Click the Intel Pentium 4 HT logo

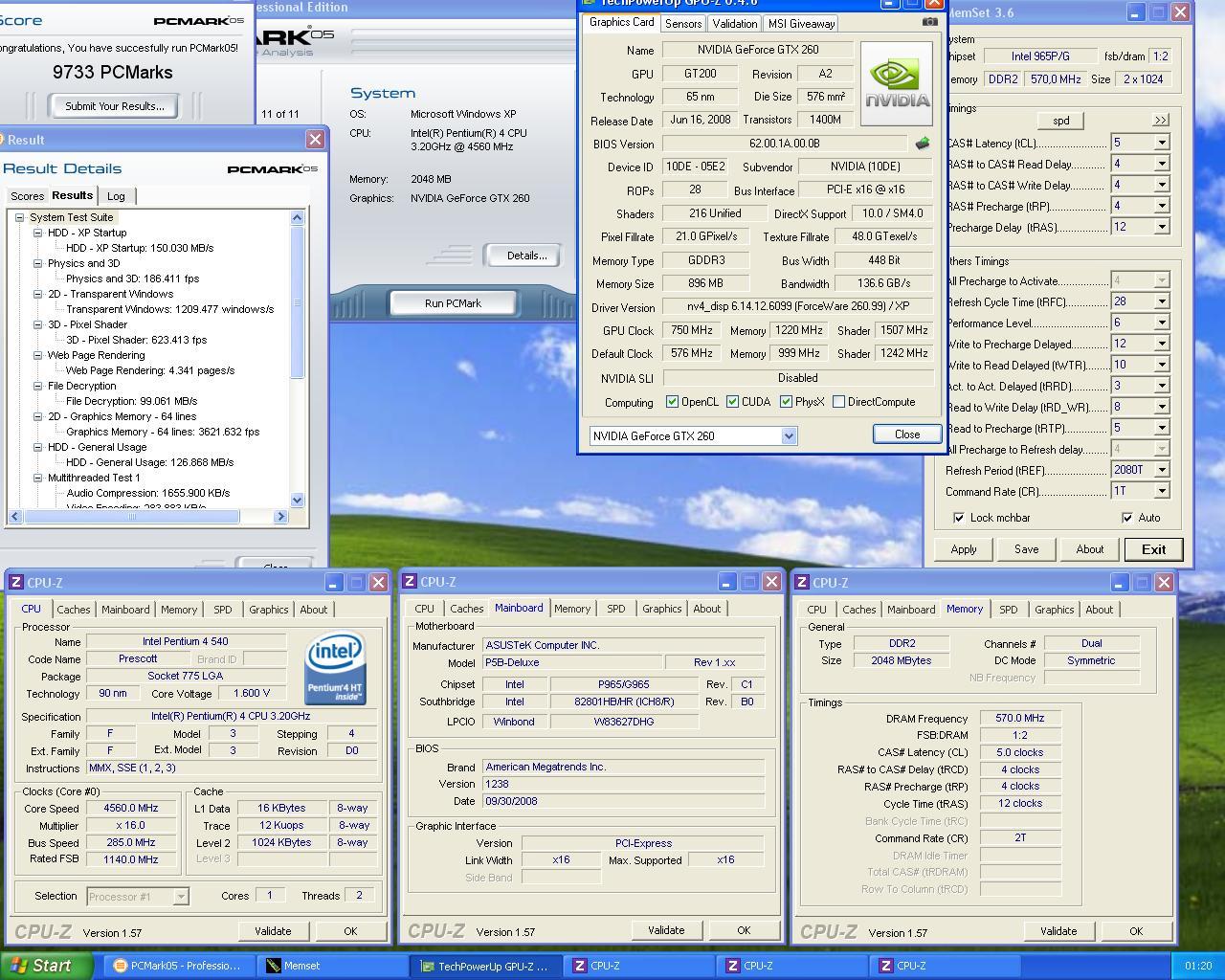tap(336, 668)
